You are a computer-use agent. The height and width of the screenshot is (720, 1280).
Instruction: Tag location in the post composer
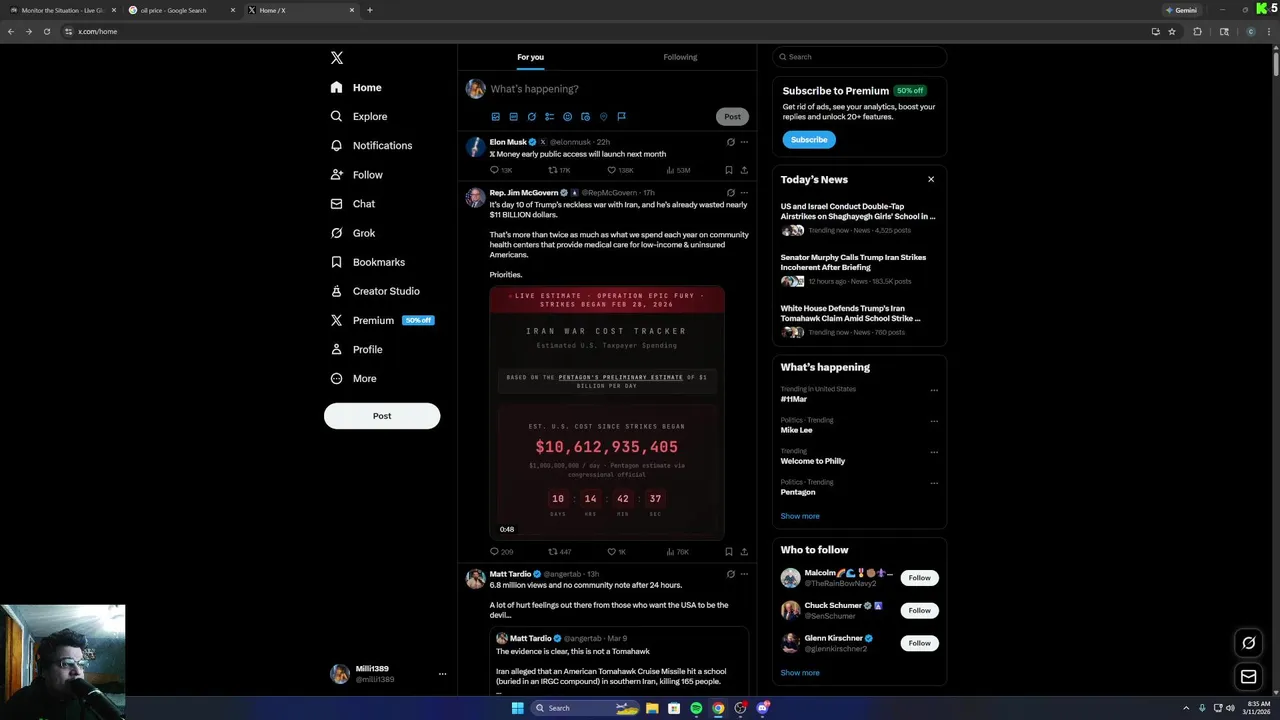tap(603, 116)
